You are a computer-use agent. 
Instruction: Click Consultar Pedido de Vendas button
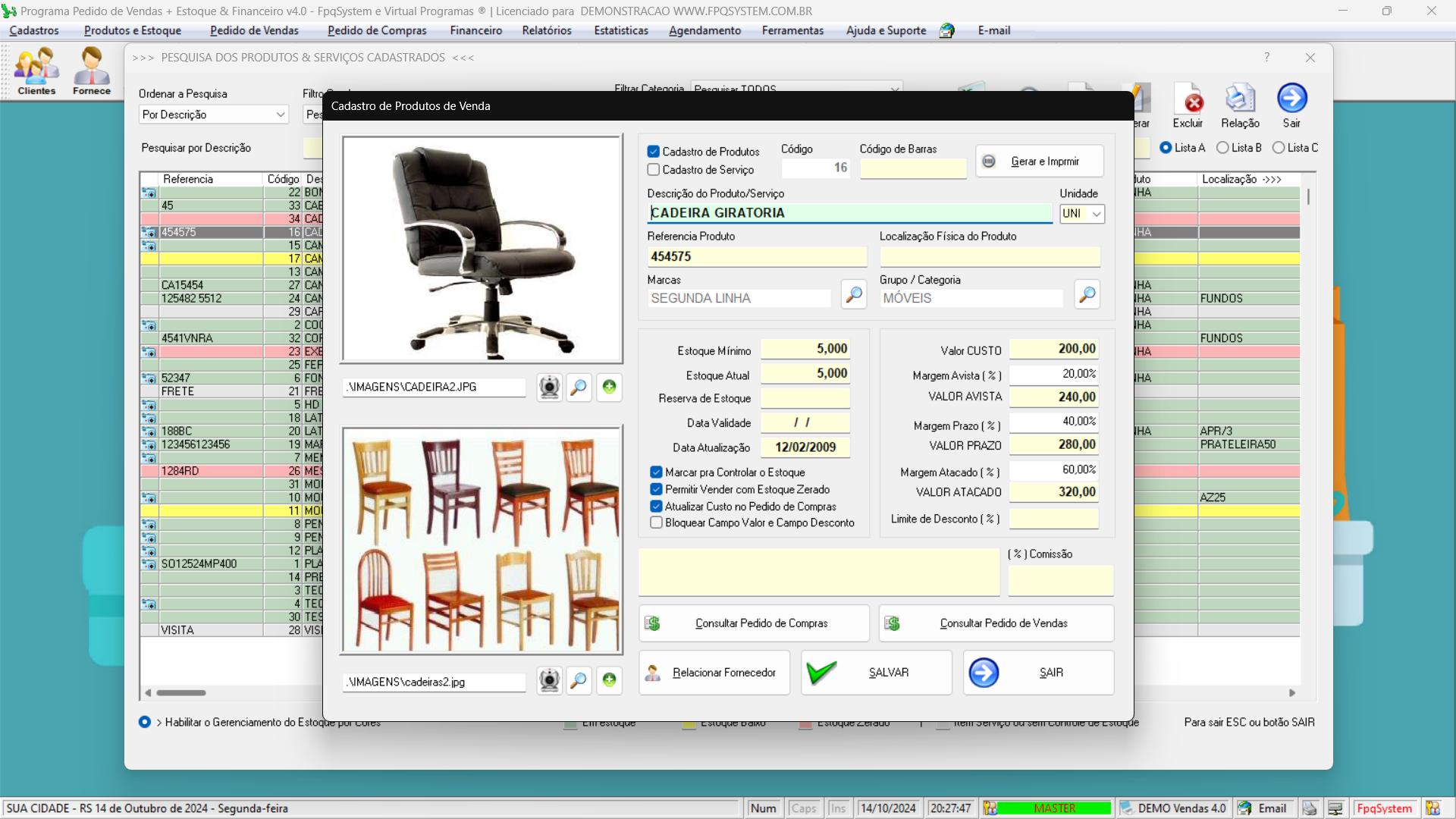[996, 623]
